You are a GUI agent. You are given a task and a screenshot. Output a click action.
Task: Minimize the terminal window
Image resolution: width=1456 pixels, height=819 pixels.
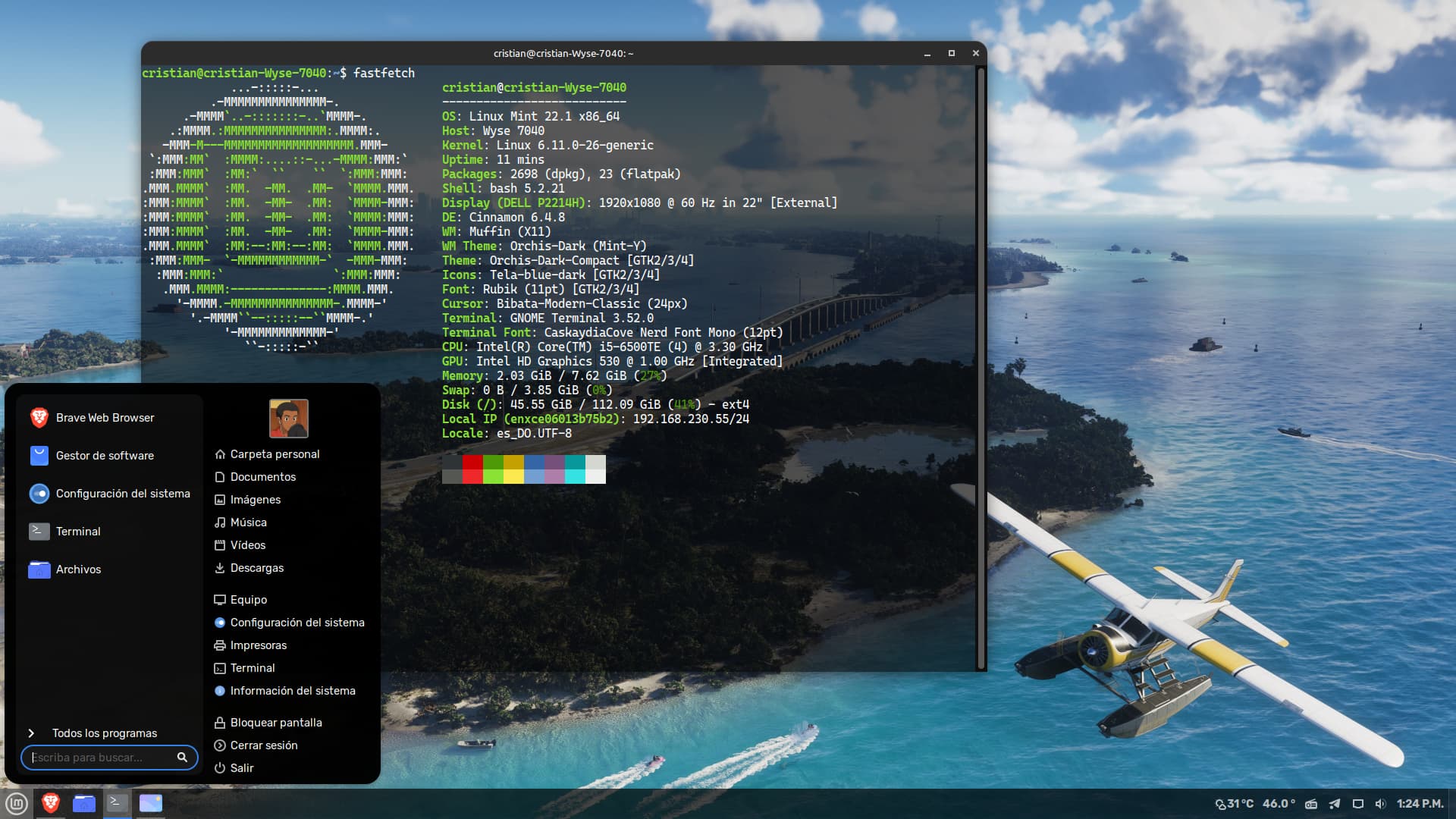[927, 53]
